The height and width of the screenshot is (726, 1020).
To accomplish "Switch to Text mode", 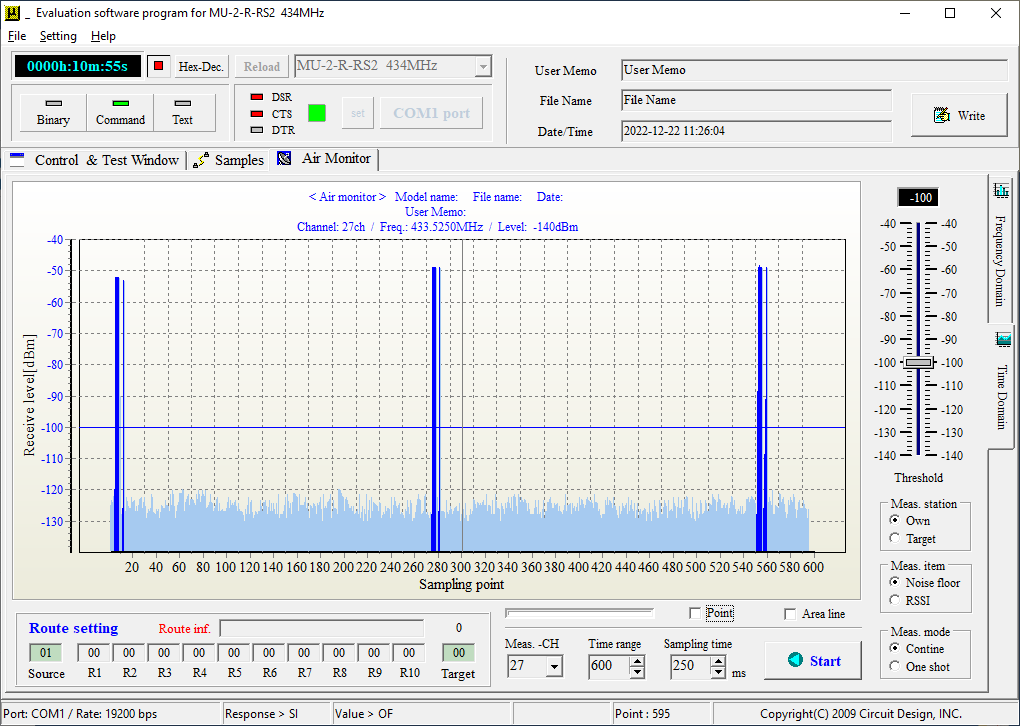I will coord(184,113).
